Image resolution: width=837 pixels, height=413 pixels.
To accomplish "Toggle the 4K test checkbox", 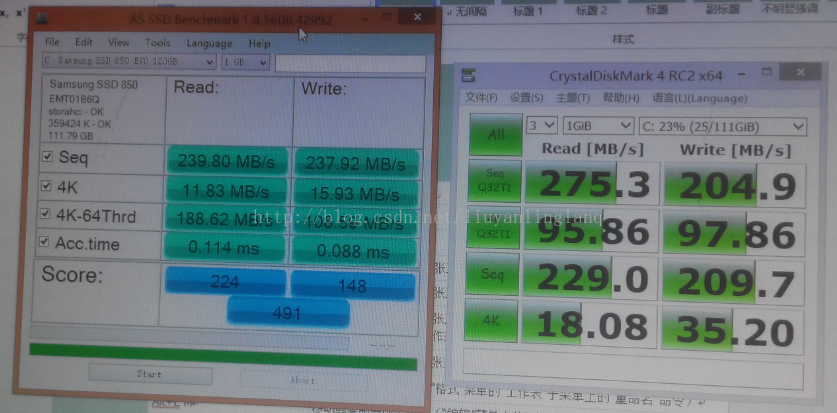I will (46, 186).
